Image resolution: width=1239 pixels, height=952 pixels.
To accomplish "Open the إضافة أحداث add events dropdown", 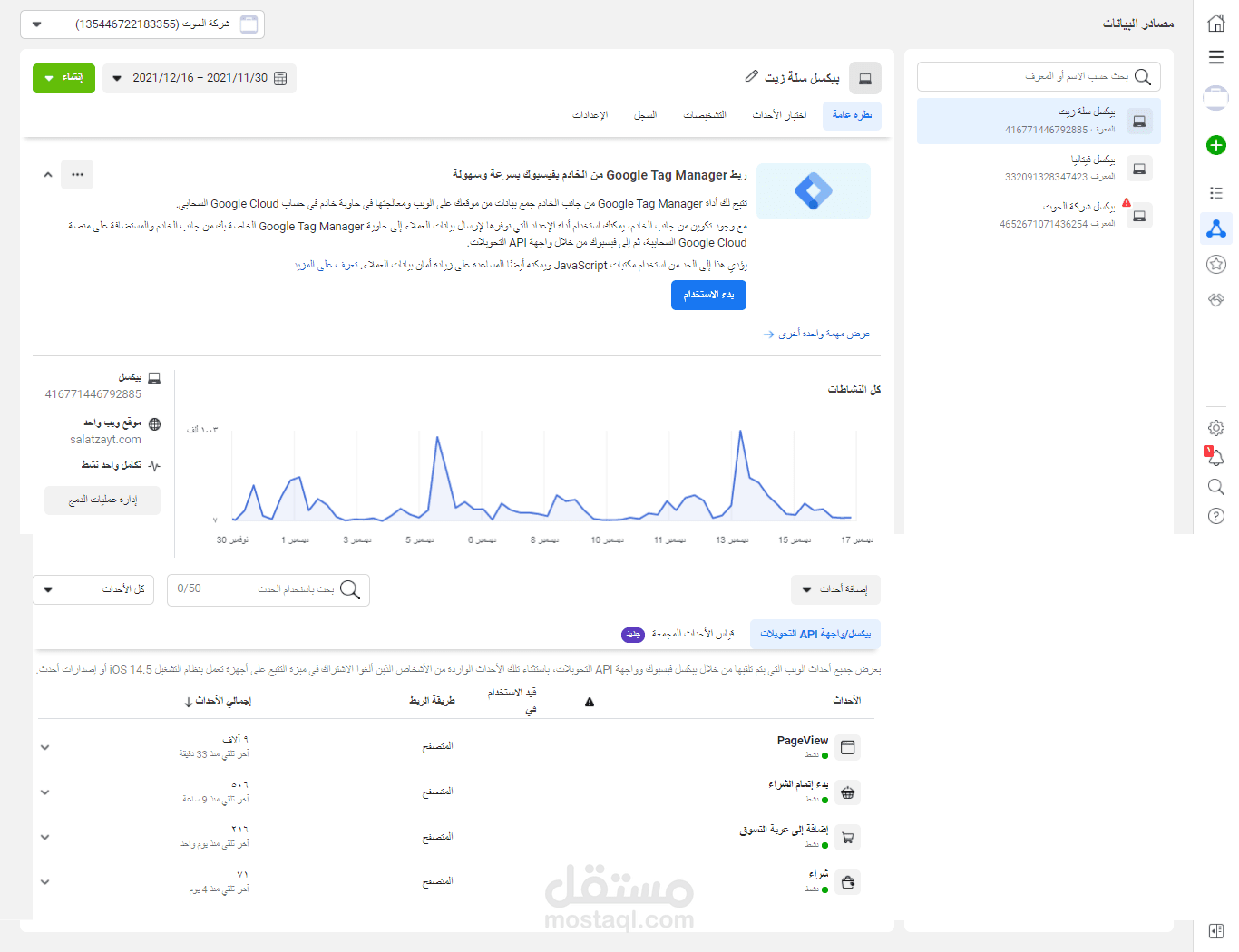I will [x=835, y=589].
